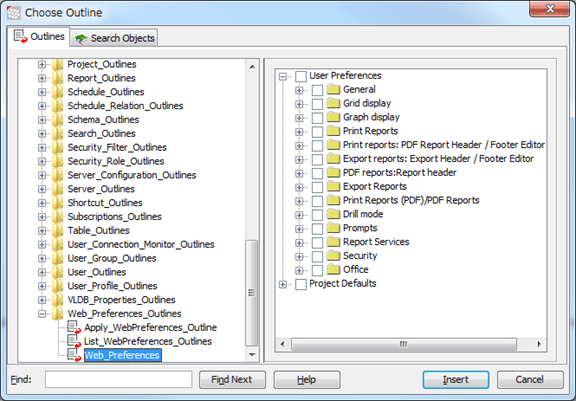The height and width of the screenshot is (401, 576).
Task: Click the Server_Outlines folder icon
Action: pos(58,189)
